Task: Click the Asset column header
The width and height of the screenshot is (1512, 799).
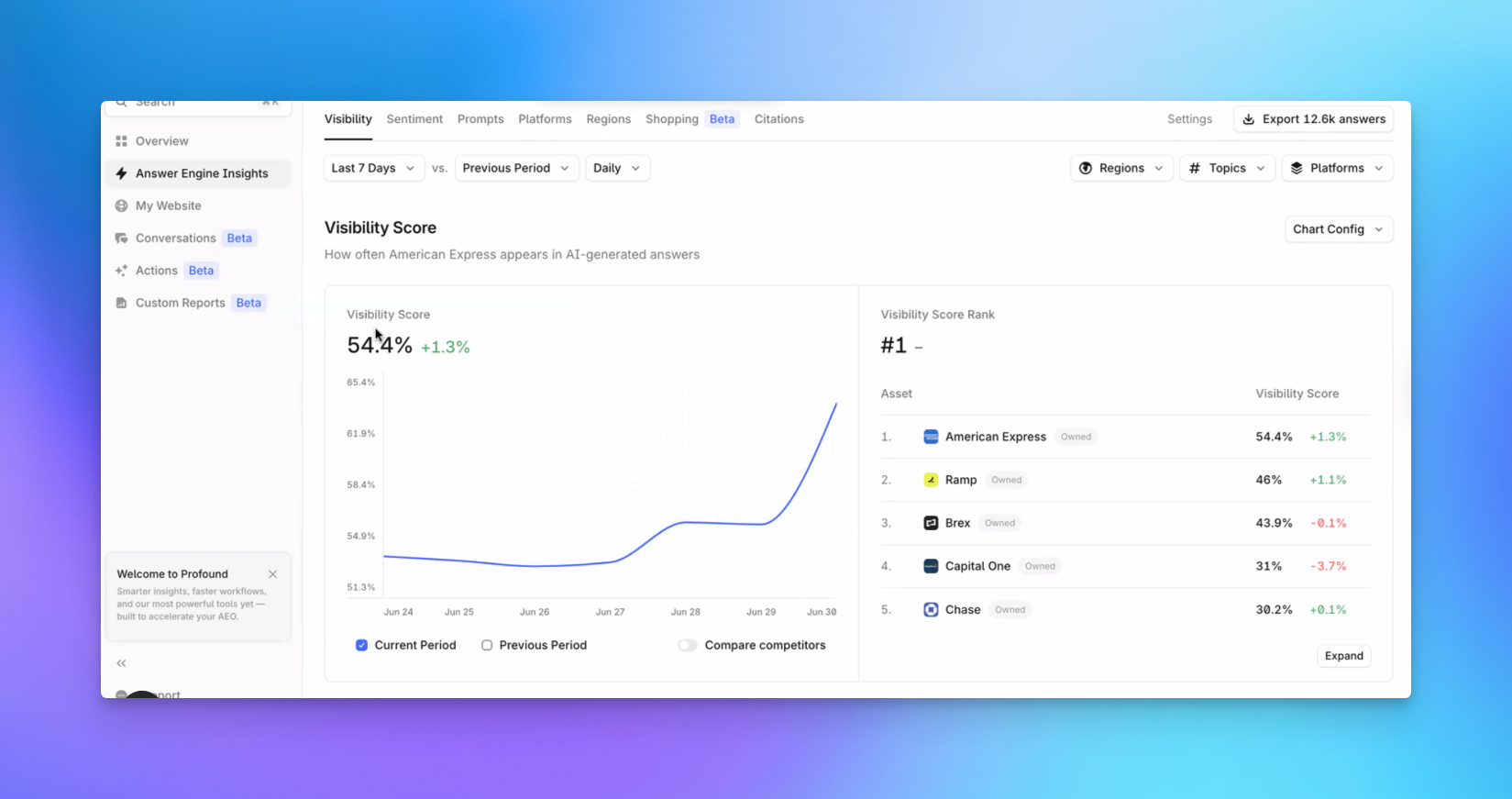Action: [x=897, y=394]
